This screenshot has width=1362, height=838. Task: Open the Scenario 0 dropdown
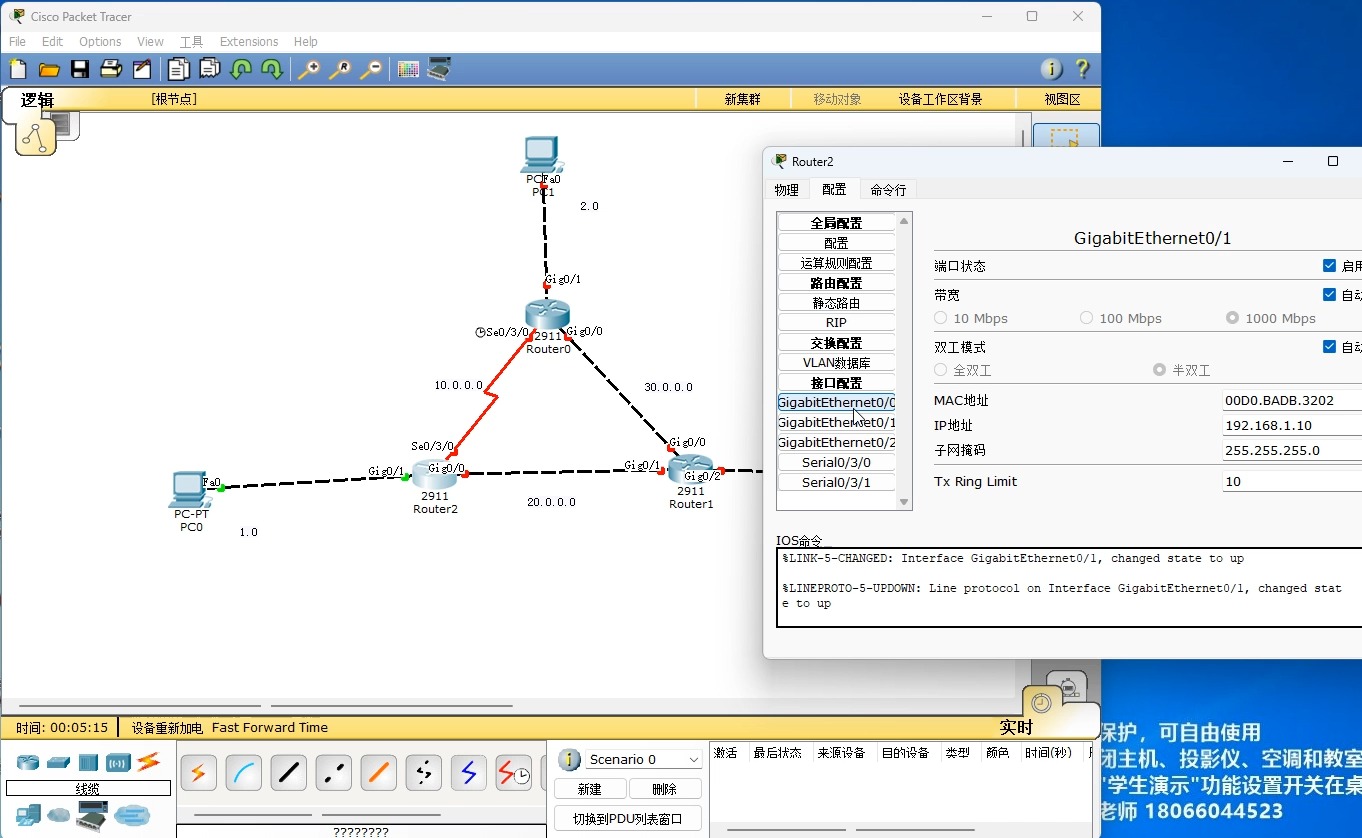click(643, 760)
